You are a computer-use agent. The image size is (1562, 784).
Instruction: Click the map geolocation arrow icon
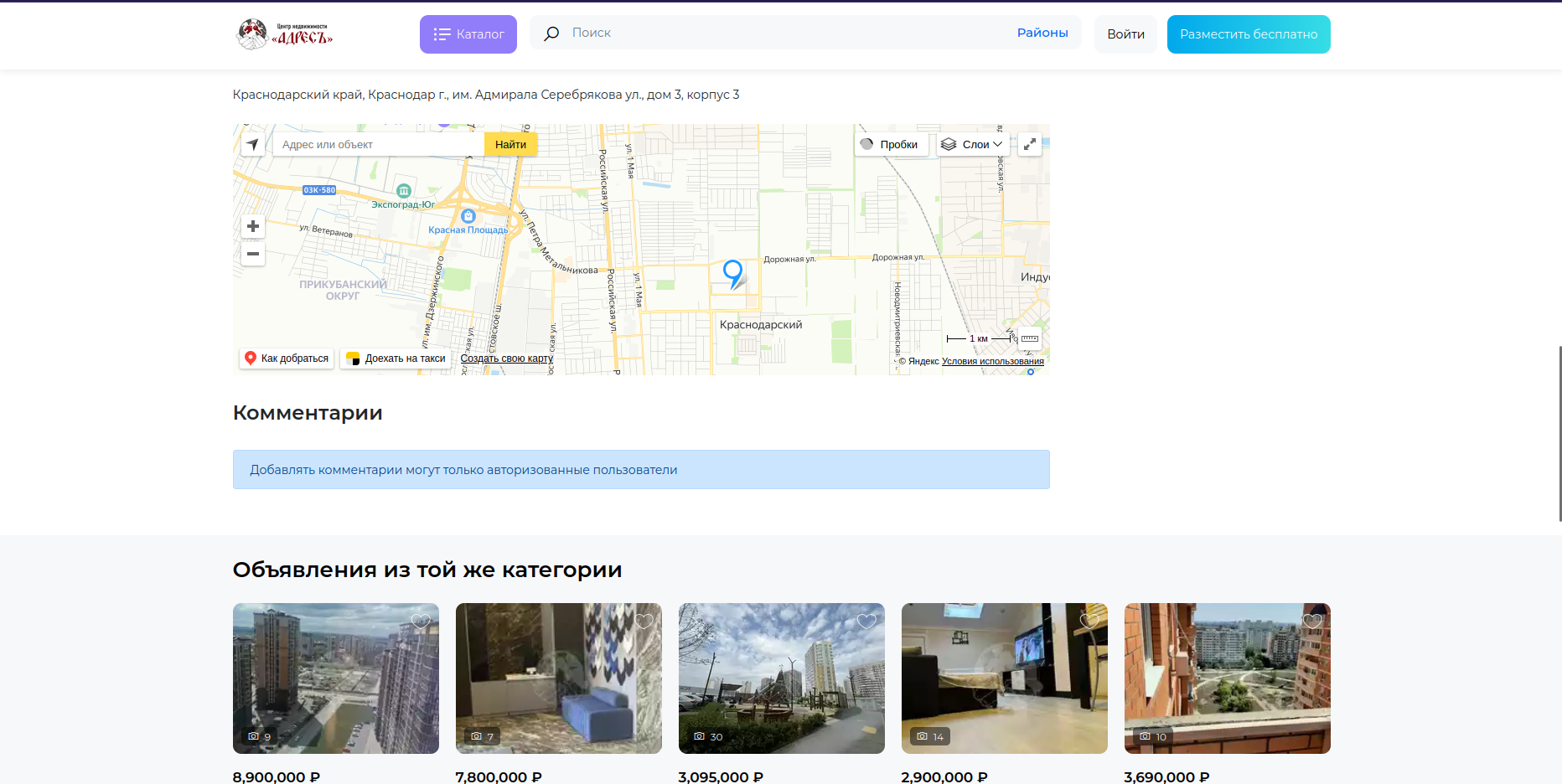[x=252, y=144]
